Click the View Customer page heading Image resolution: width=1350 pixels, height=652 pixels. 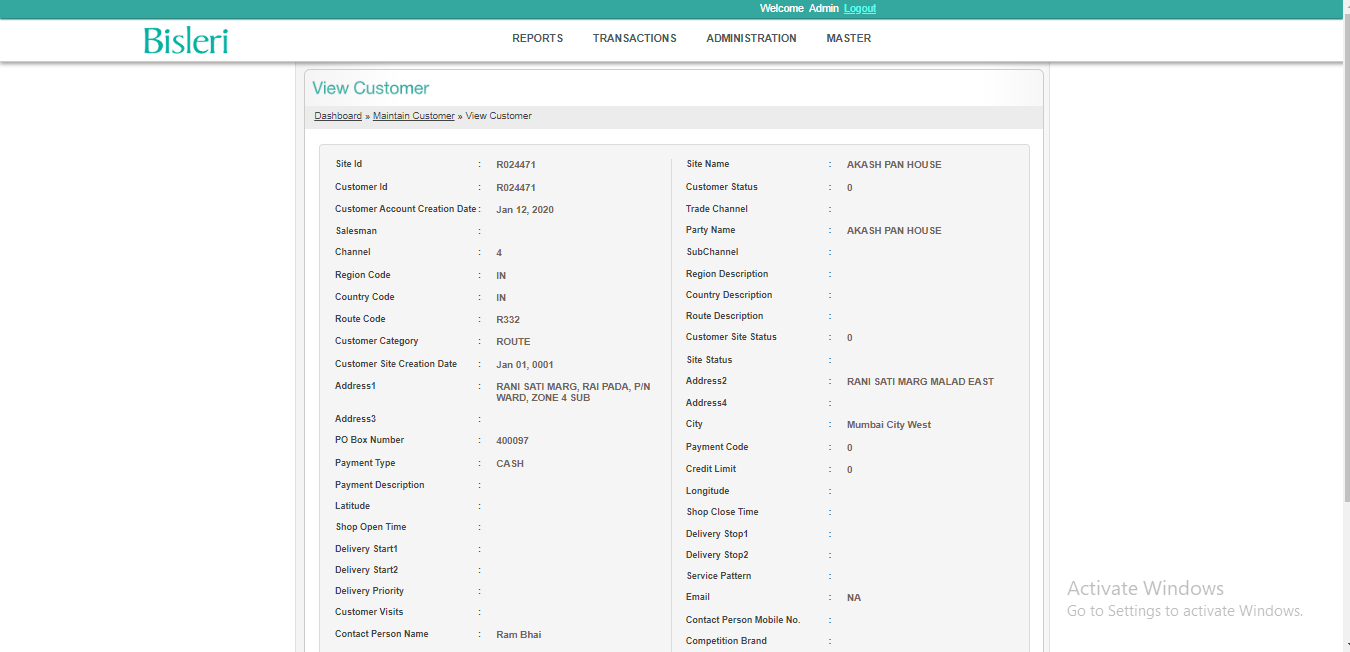[x=370, y=88]
